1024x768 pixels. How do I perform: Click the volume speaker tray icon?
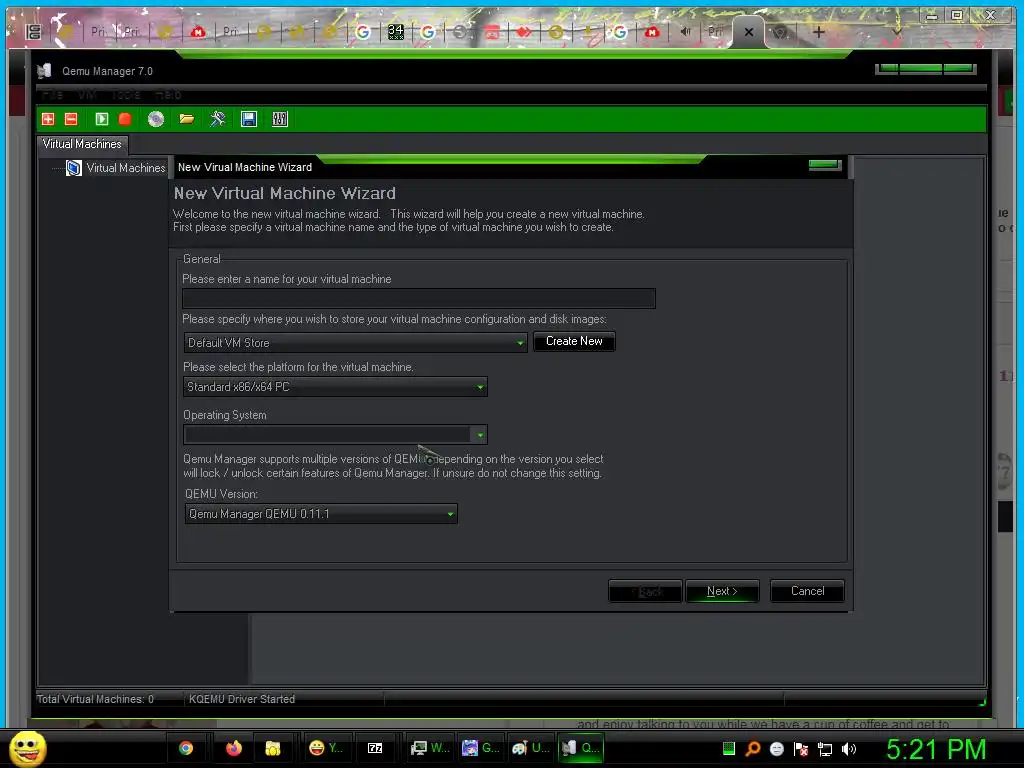[x=848, y=749]
